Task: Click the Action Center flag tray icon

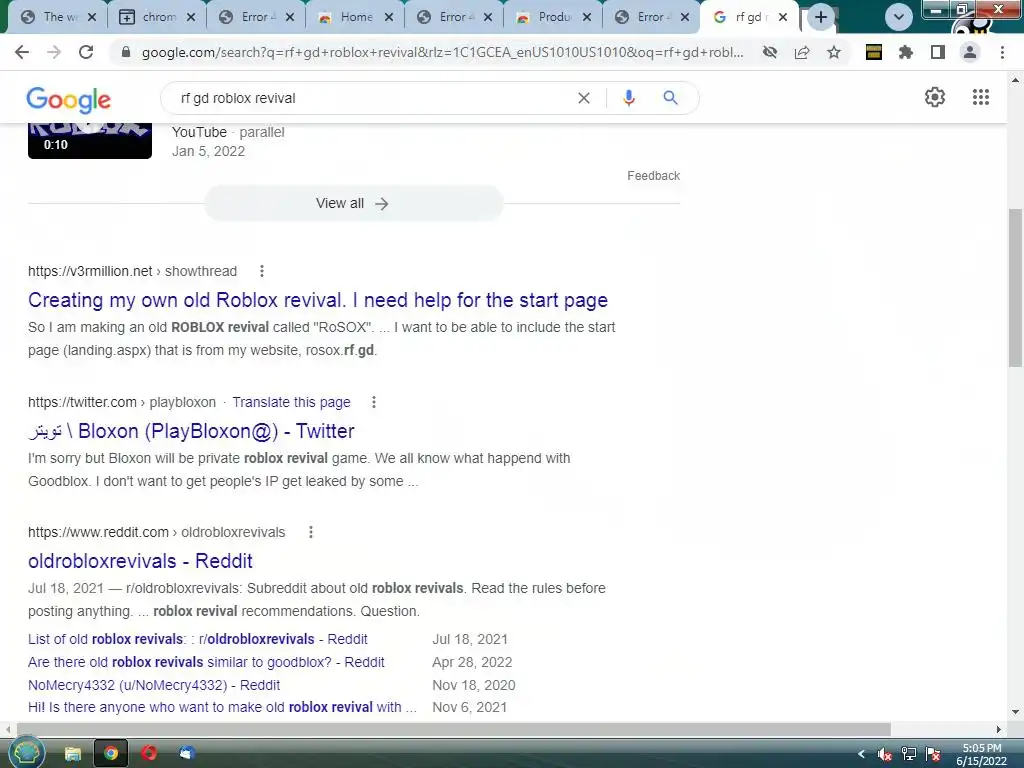Action: 933,755
